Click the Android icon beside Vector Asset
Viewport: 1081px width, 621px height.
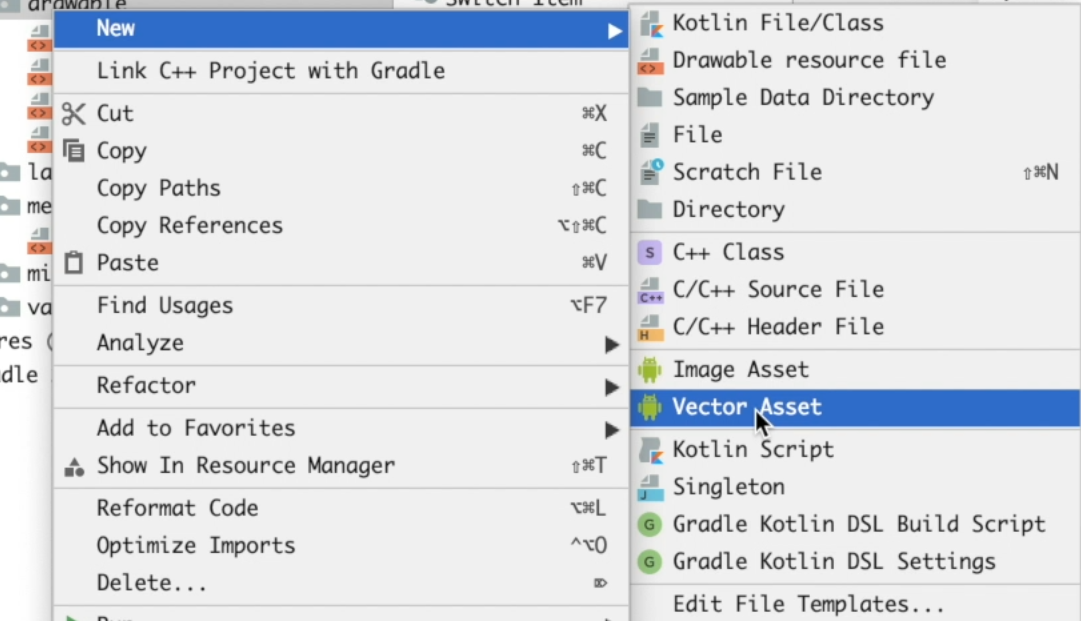coord(650,407)
